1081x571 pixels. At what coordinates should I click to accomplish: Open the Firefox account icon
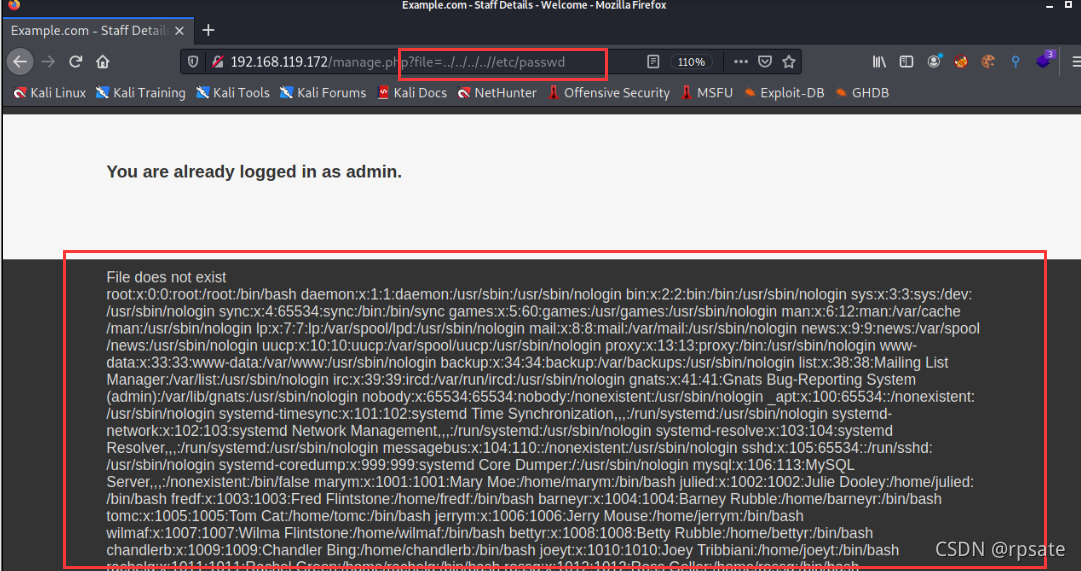click(x=934, y=61)
